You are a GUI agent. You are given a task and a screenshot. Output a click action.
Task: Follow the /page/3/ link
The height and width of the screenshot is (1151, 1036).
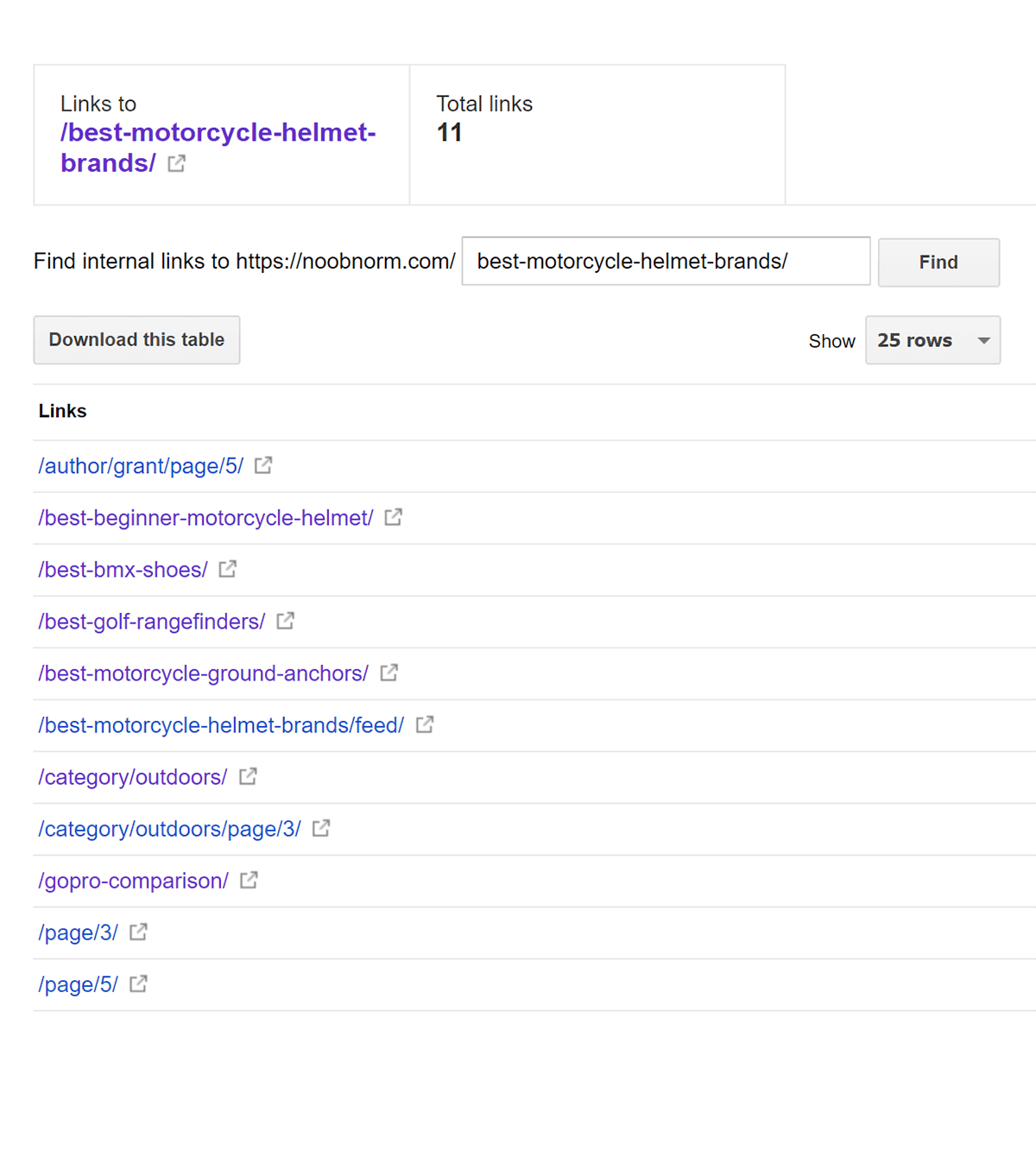coord(78,933)
